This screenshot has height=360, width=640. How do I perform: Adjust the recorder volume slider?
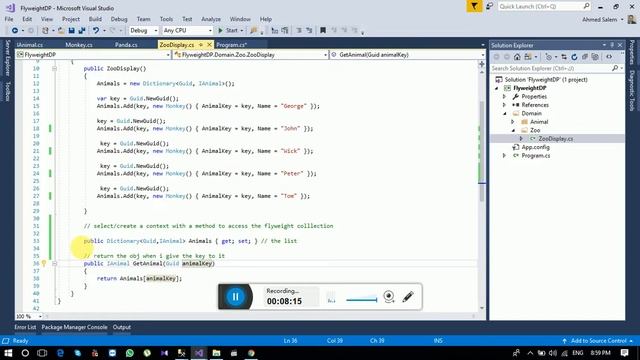[x=361, y=300]
